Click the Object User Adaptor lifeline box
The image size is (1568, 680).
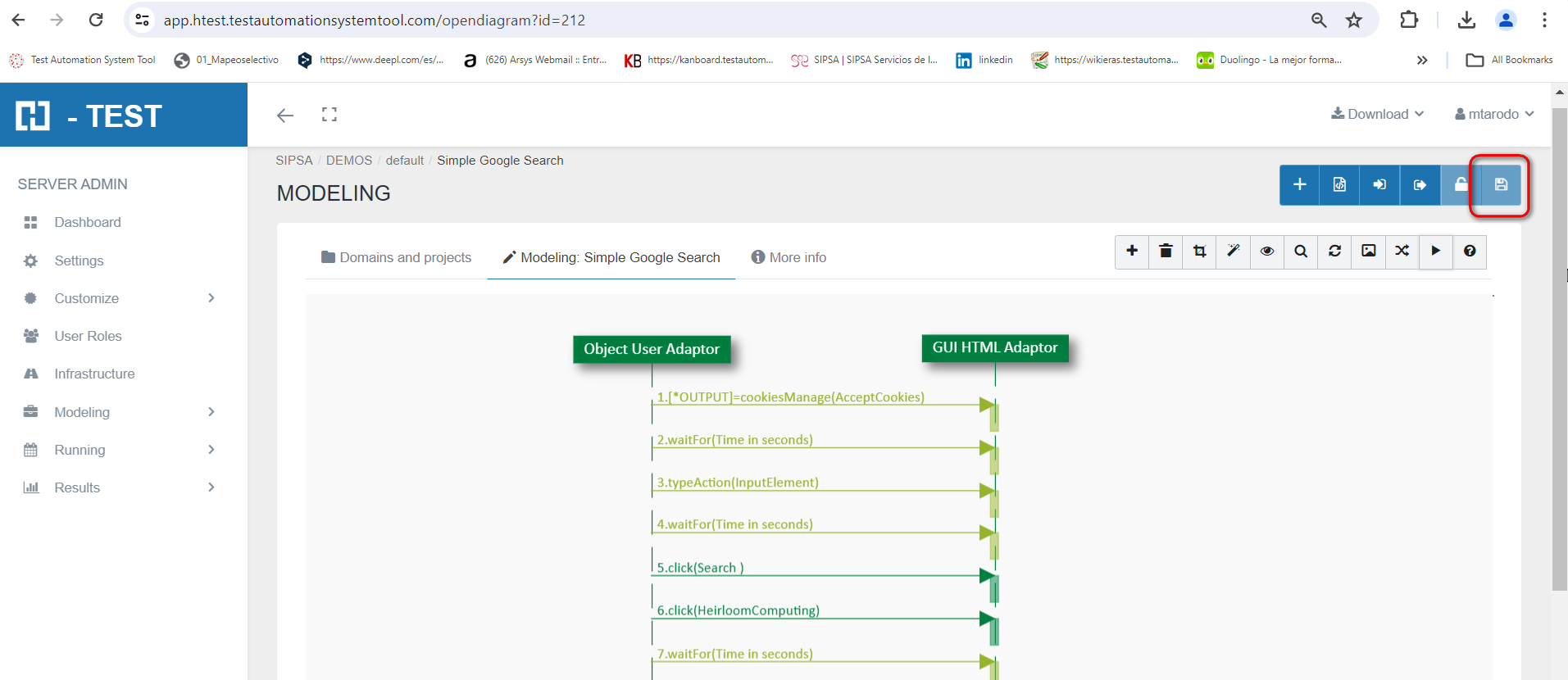point(652,349)
